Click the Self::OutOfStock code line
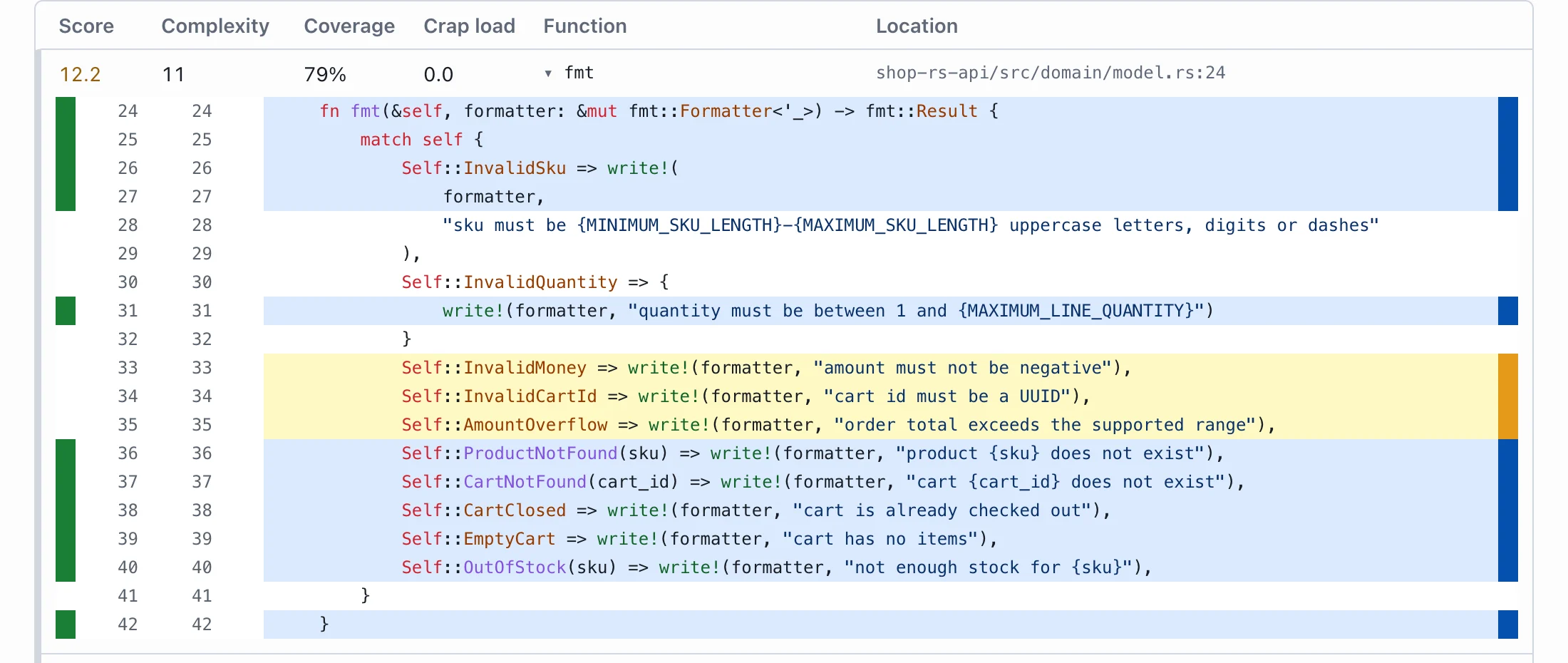 pos(880,567)
